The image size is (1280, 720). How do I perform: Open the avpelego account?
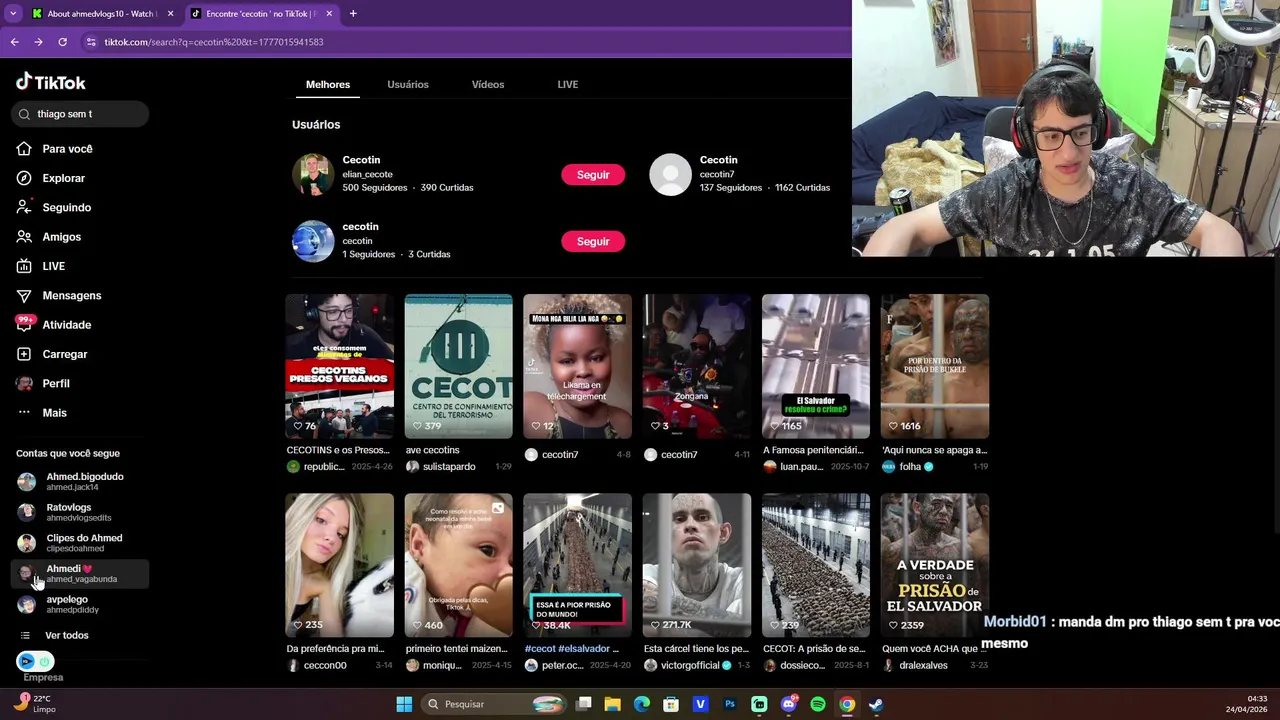(80, 604)
